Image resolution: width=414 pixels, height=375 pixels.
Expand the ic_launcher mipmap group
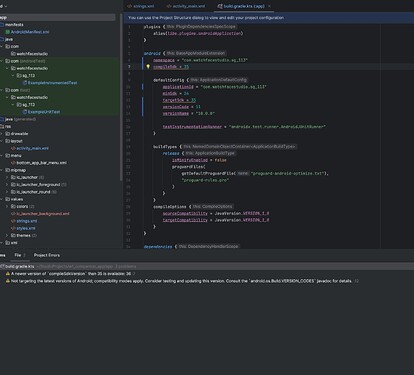tap(7, 177)
